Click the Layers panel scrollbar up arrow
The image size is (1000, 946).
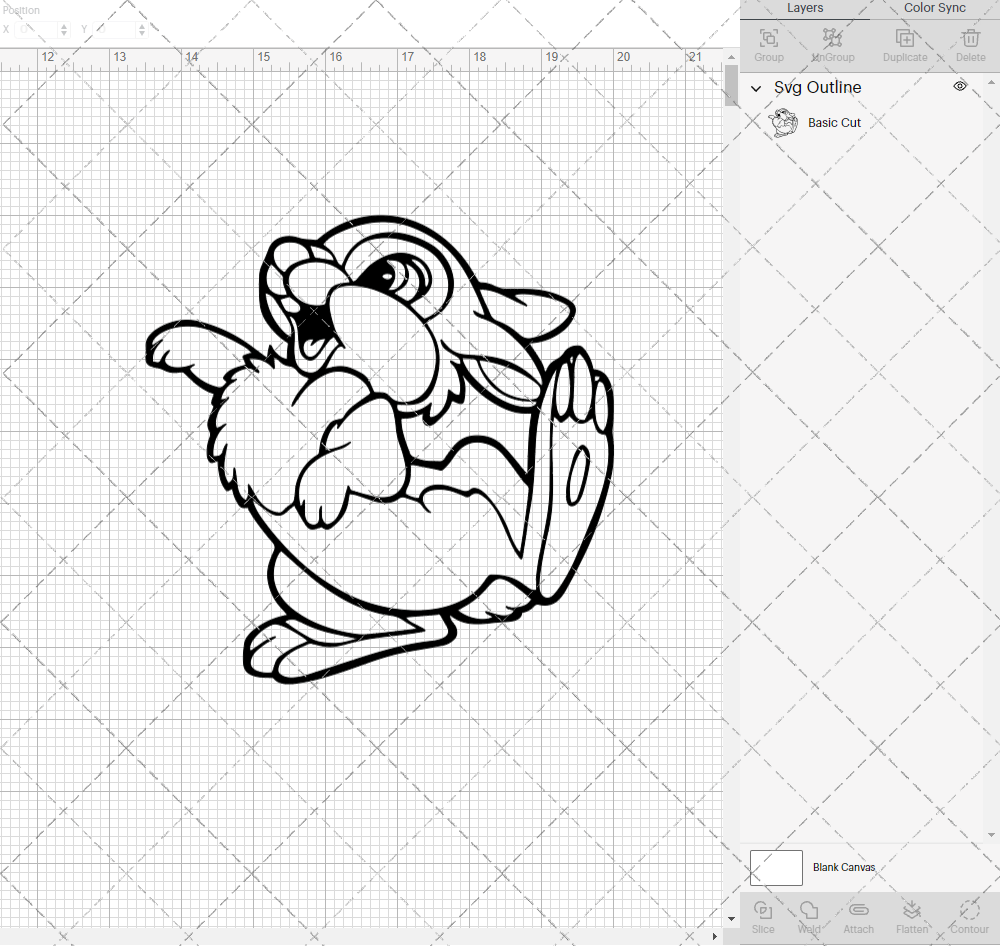990,82
